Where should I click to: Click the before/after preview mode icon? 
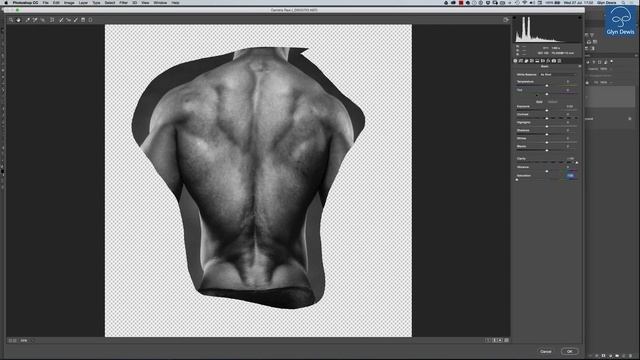pyautogui.click(x=488, y=340)
